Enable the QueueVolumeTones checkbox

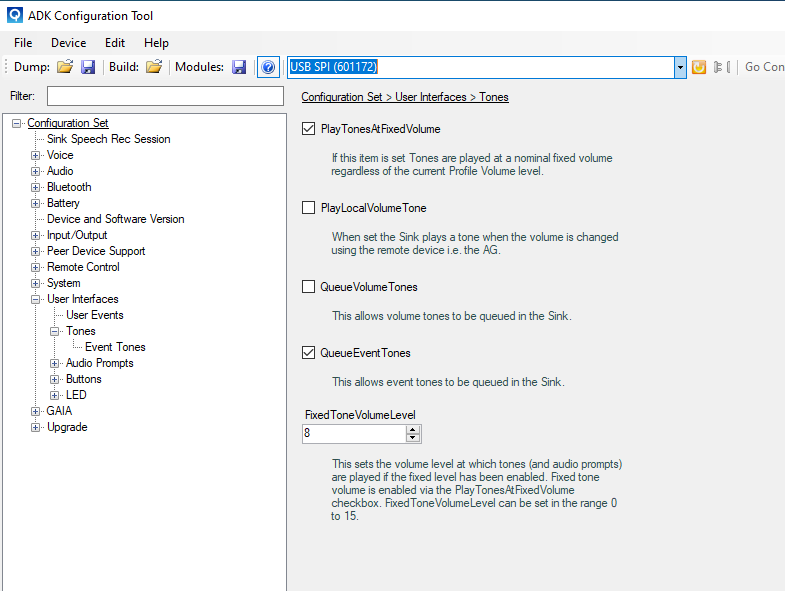coord(309,287)
